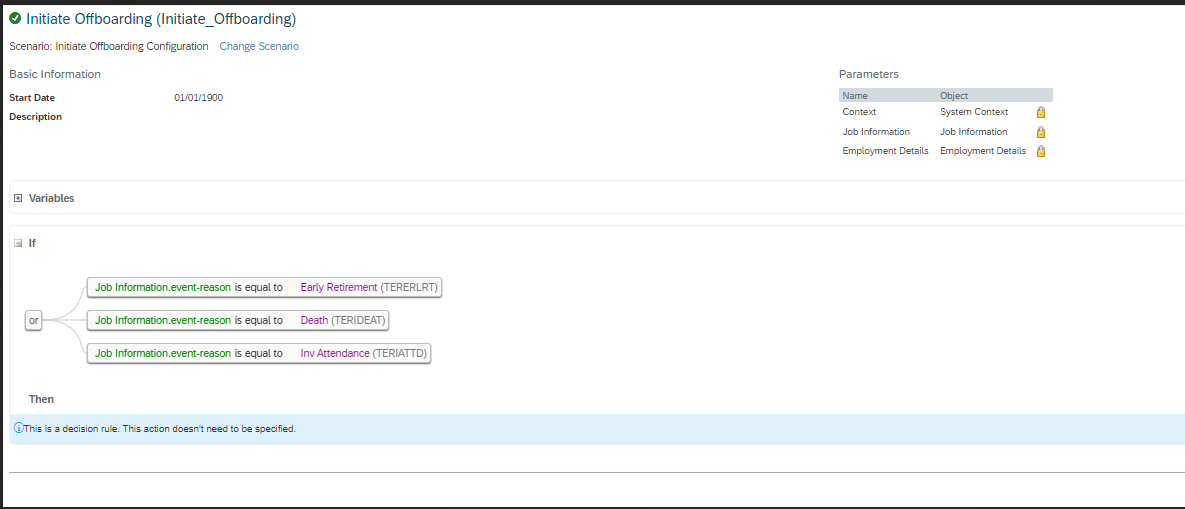Screen dimensions: 1185x509
Task: Click the lock icon beside System Context
Action: 1041,113
